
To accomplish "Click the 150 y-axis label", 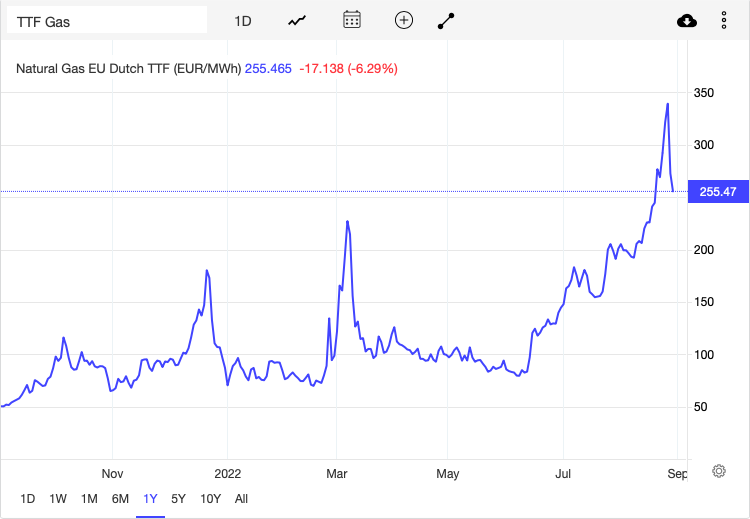I will coord(704,302).
